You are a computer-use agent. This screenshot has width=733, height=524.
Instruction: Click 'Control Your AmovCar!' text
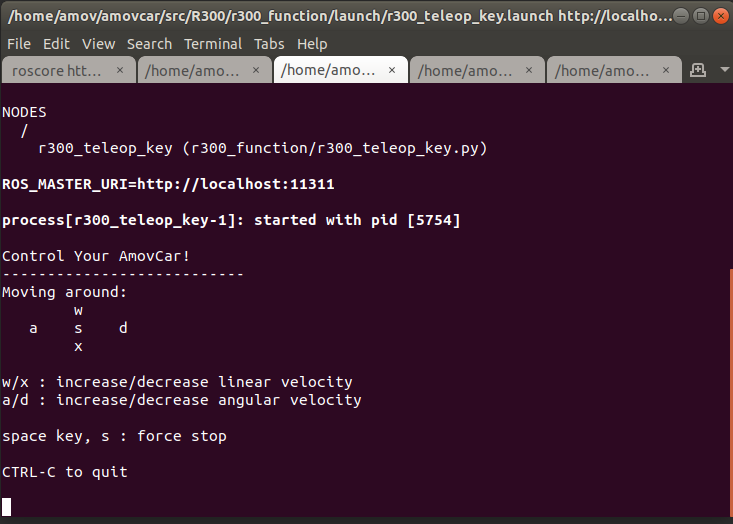click(96, 256)
